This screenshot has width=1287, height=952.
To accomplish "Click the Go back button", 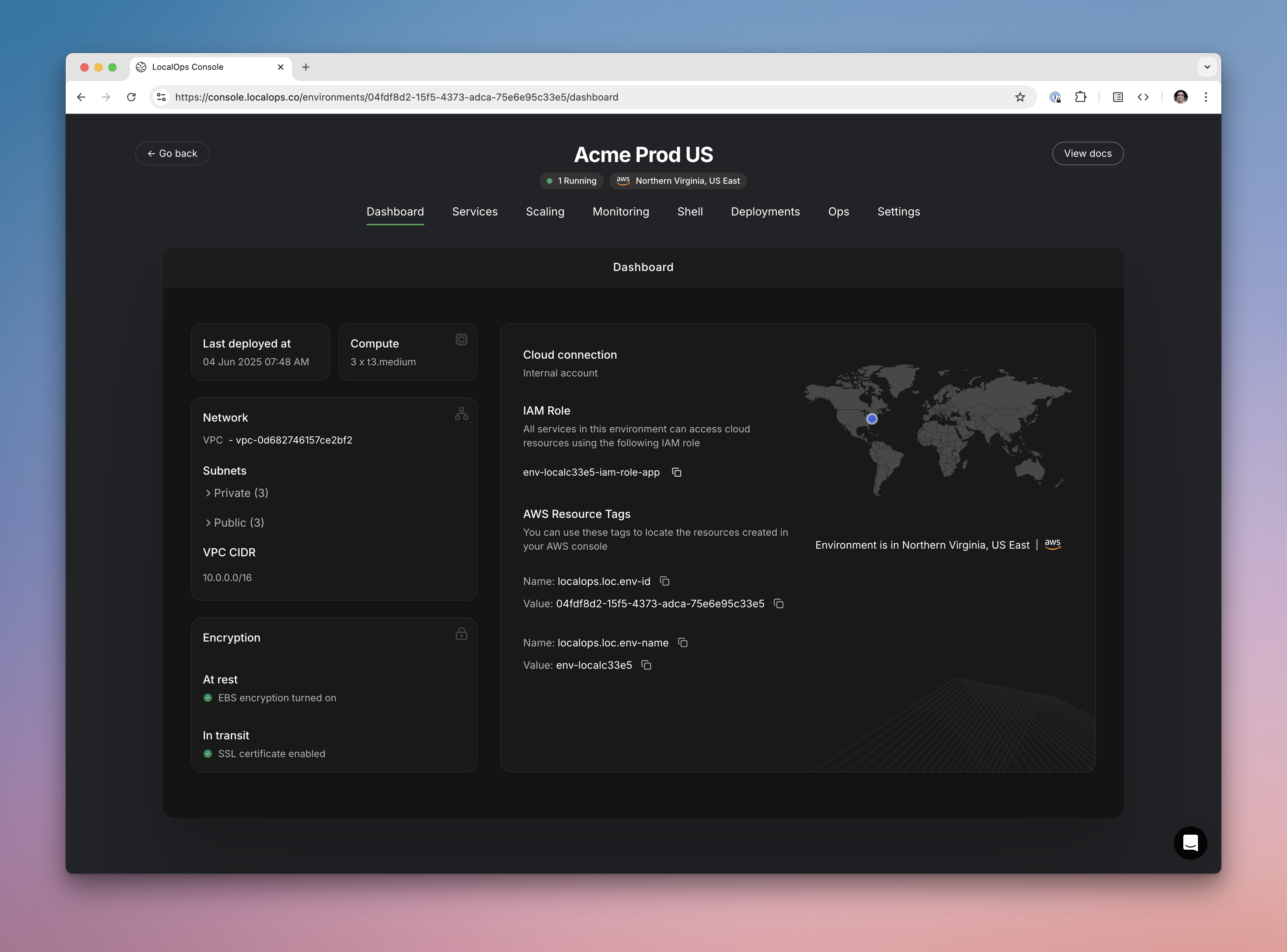I will click(172, 153).
